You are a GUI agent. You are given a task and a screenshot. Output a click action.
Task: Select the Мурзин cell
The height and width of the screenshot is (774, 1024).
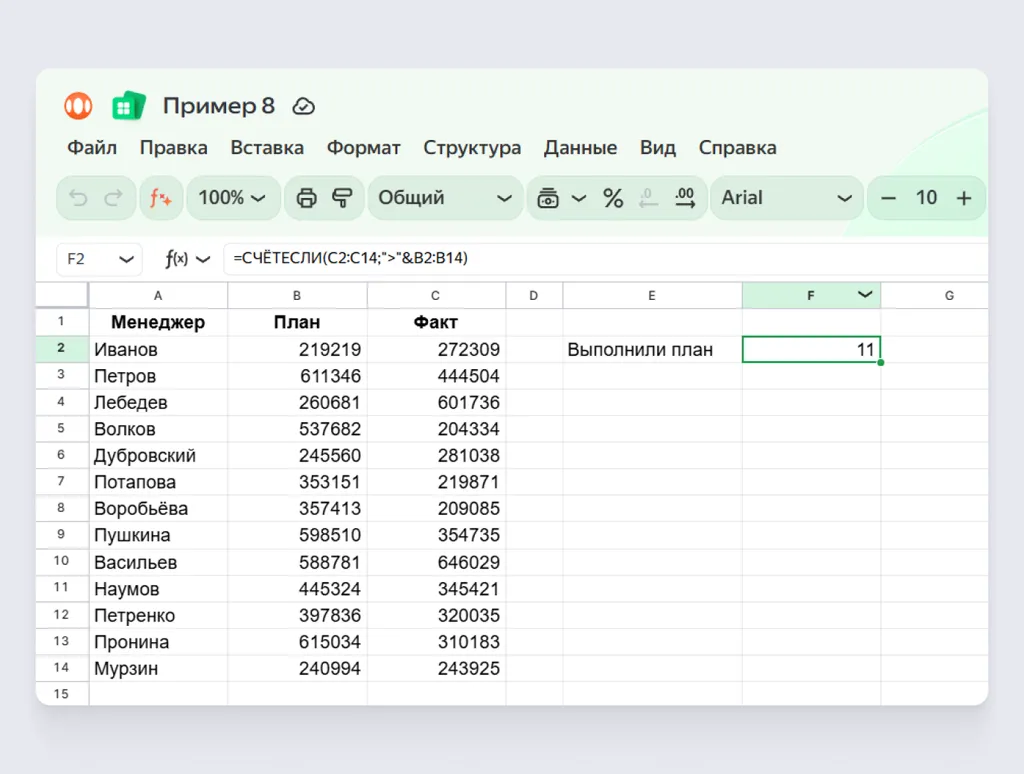(158, 668)
